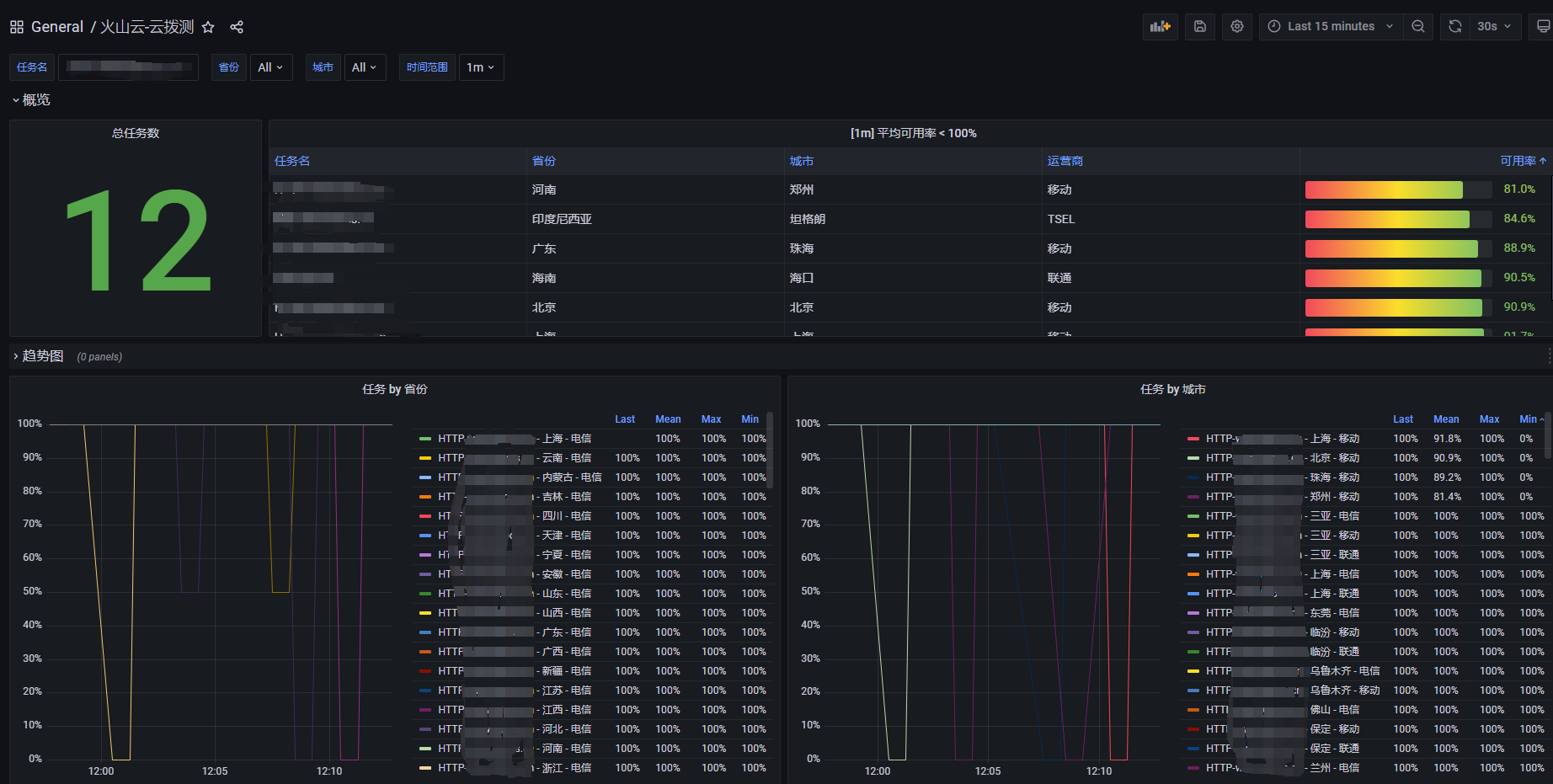The image size is (1553, 784).
Task: Click the dashboards grid icon beside General
Action: tap(16, 26)
